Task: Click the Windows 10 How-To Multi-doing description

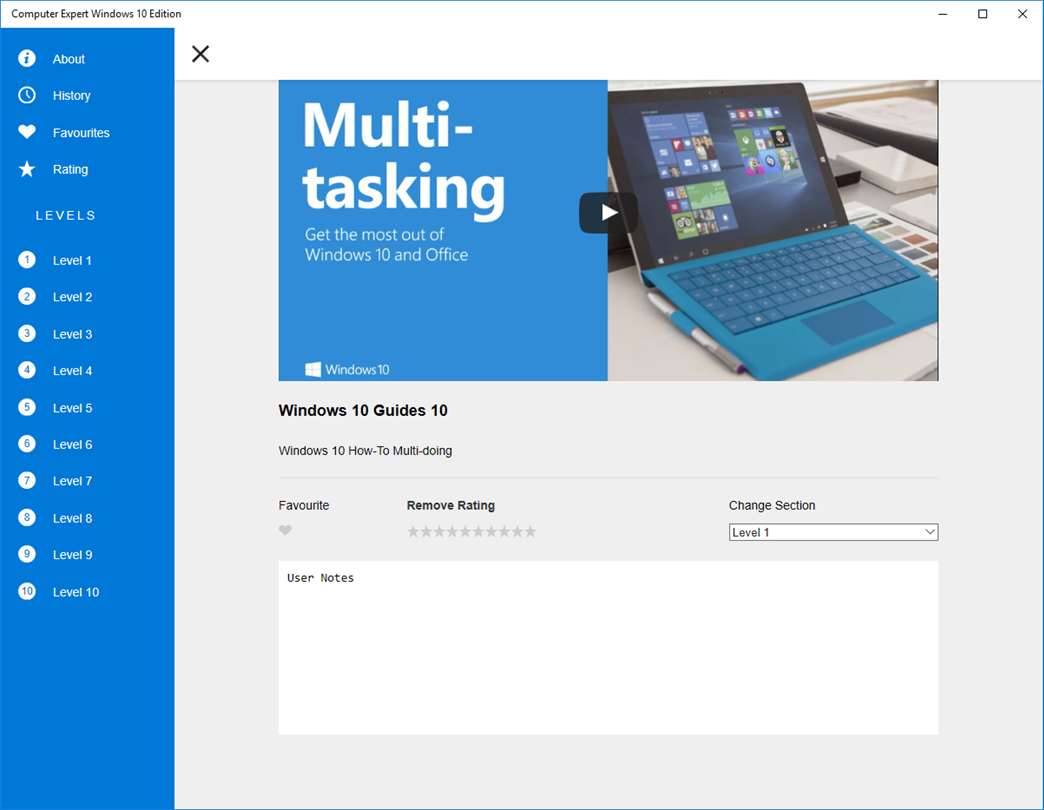Action: coord(365,451)
